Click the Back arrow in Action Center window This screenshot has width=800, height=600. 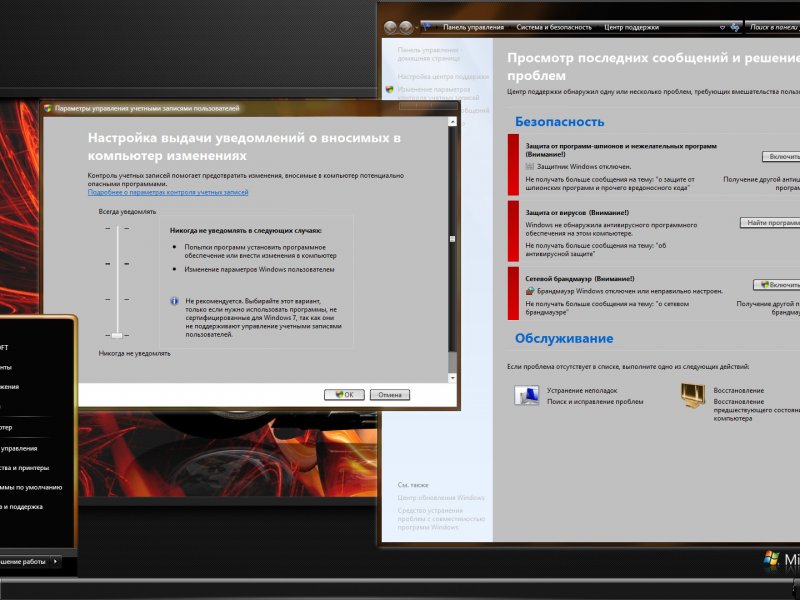point(390,28)
